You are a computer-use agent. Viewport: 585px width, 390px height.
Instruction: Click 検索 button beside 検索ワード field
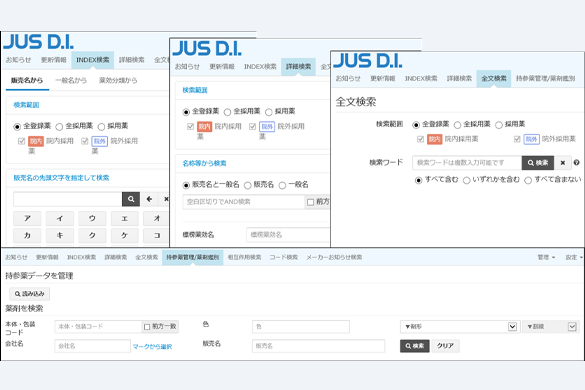[538, 163]
